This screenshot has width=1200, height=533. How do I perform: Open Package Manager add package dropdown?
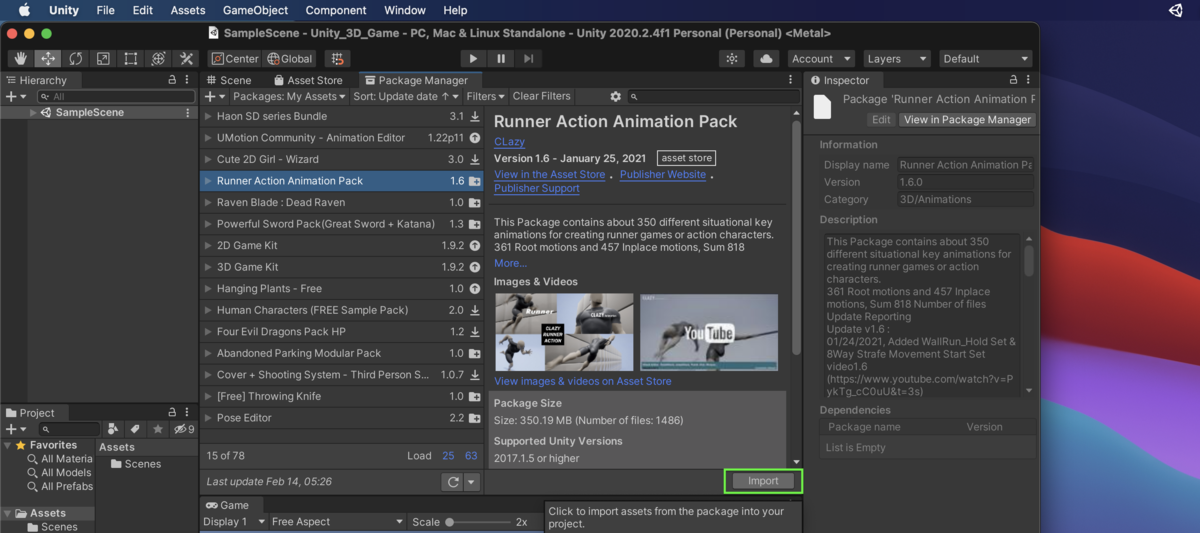click(215, 96)
